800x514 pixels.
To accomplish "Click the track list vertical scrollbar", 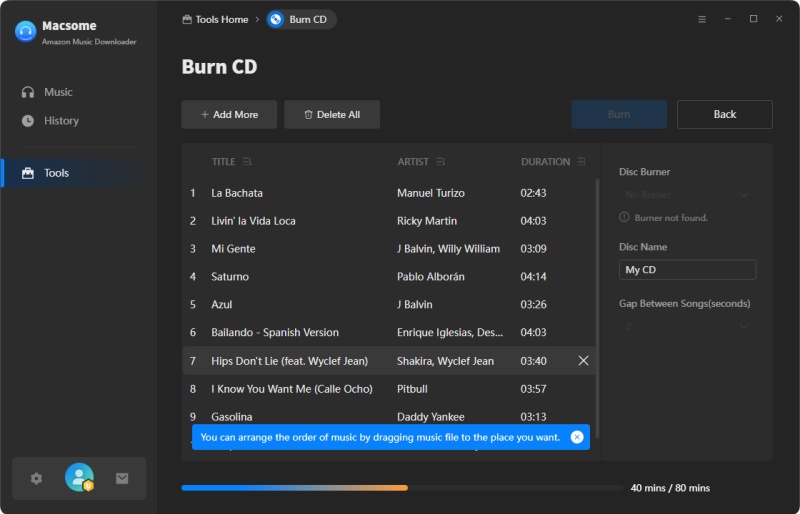I will pyautogui.click(x=597, y=308).
